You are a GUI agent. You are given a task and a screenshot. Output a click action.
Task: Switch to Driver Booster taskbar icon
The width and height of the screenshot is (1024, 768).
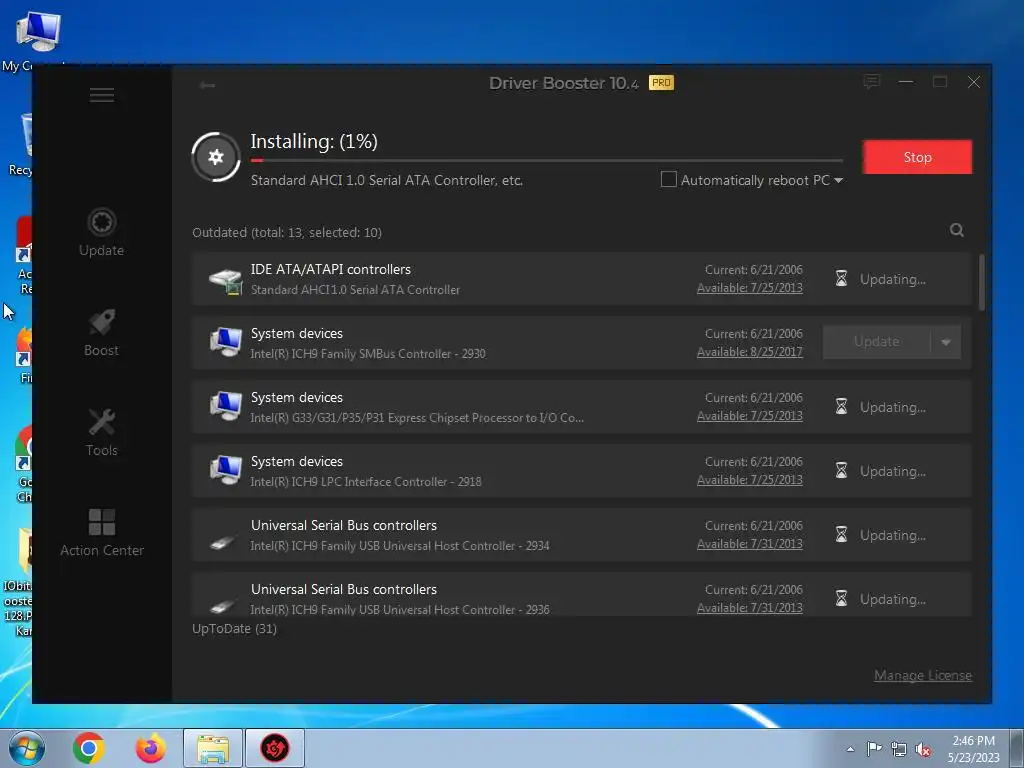point(274,748)
